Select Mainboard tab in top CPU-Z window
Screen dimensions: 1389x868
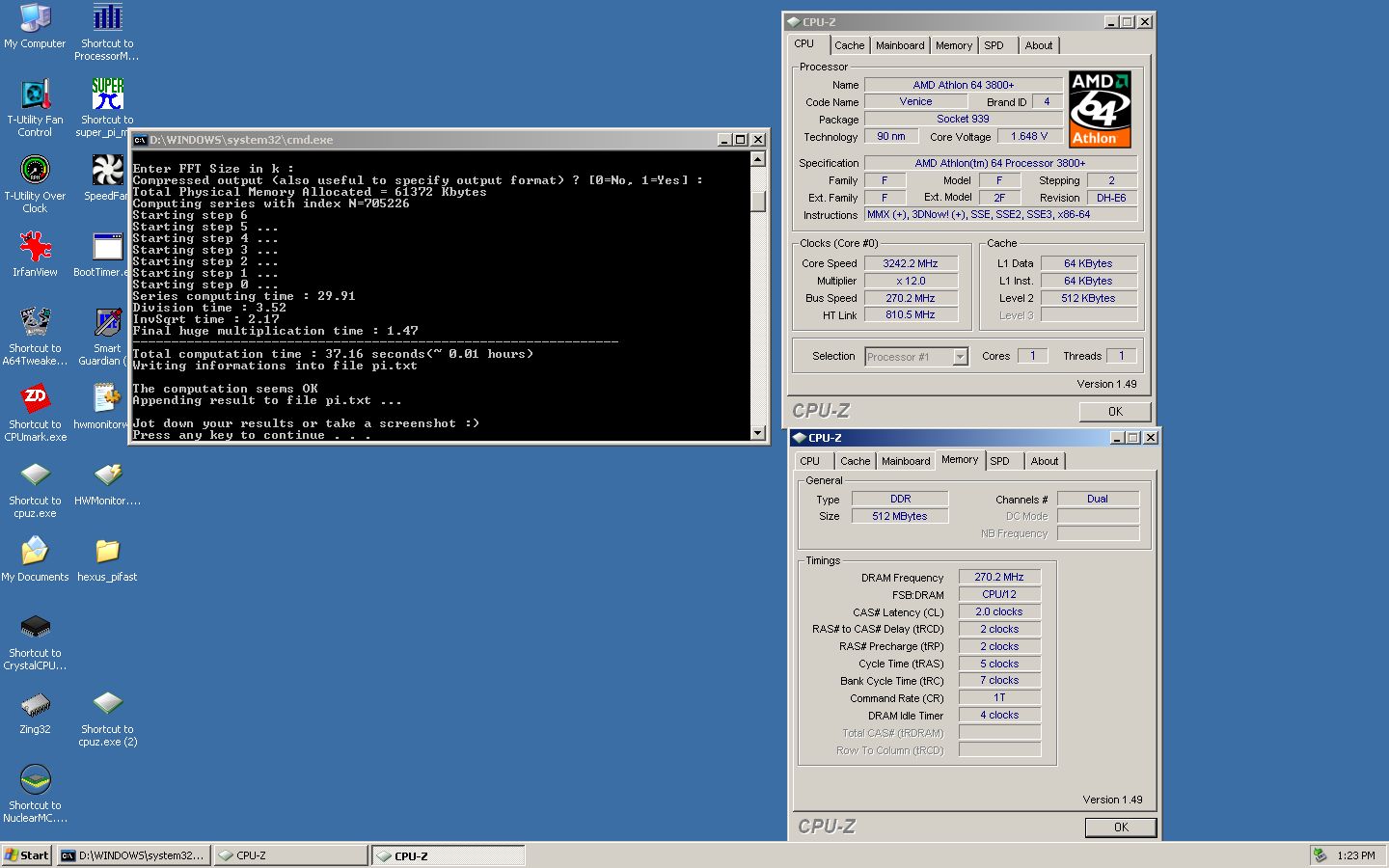[x=900, y=45]
